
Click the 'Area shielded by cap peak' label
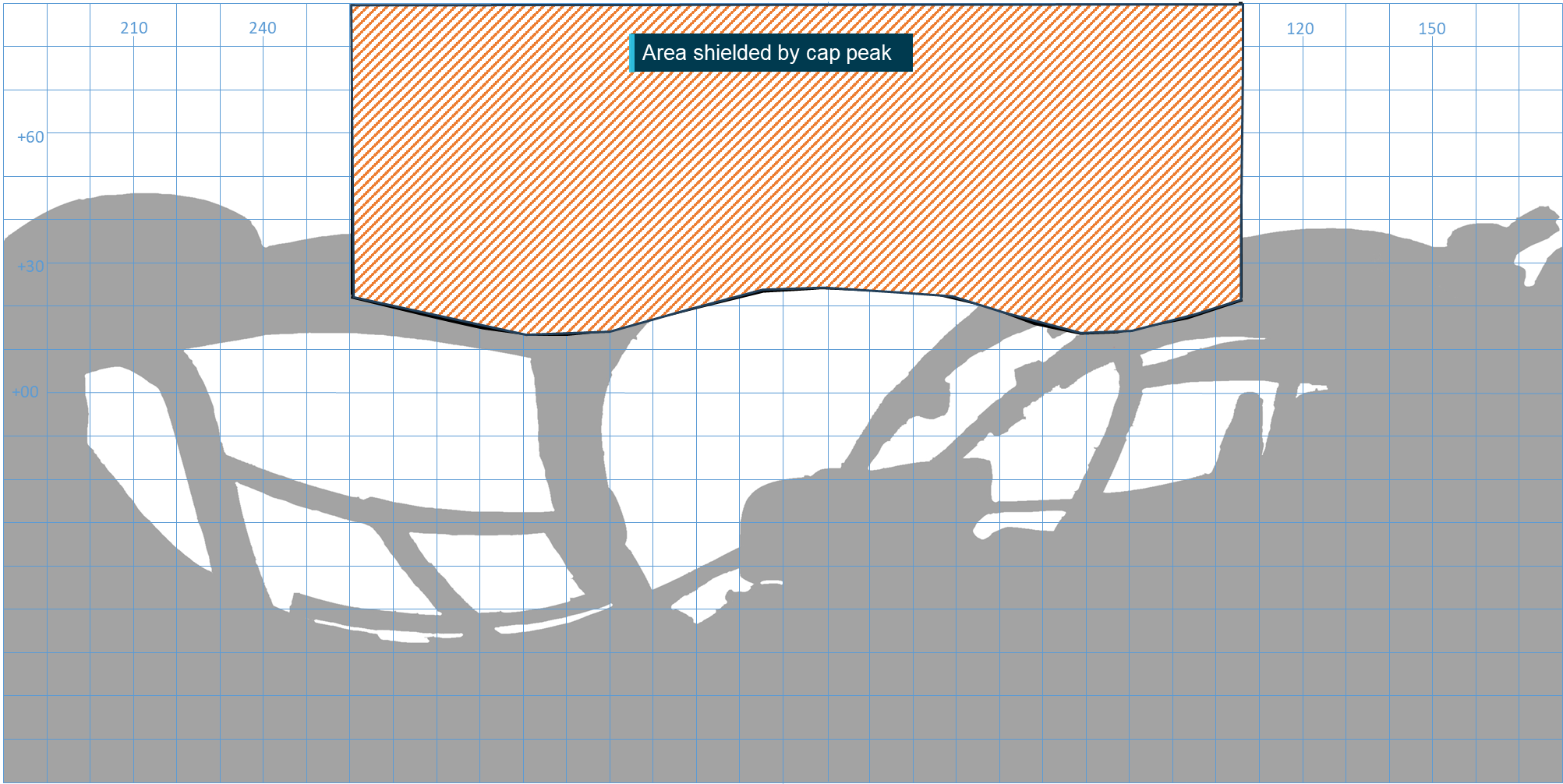(x=771, y=53)
